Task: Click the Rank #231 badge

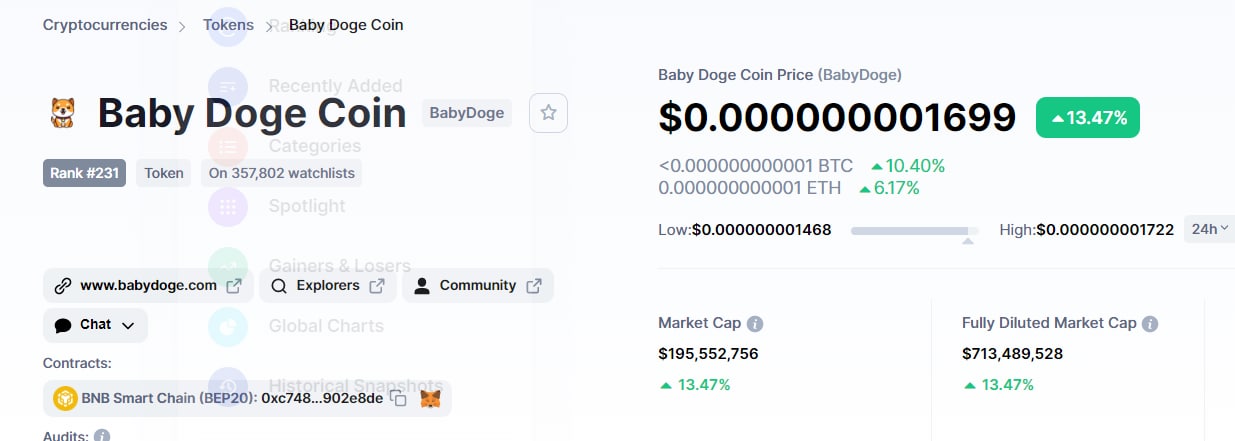Action: (85, 173)
